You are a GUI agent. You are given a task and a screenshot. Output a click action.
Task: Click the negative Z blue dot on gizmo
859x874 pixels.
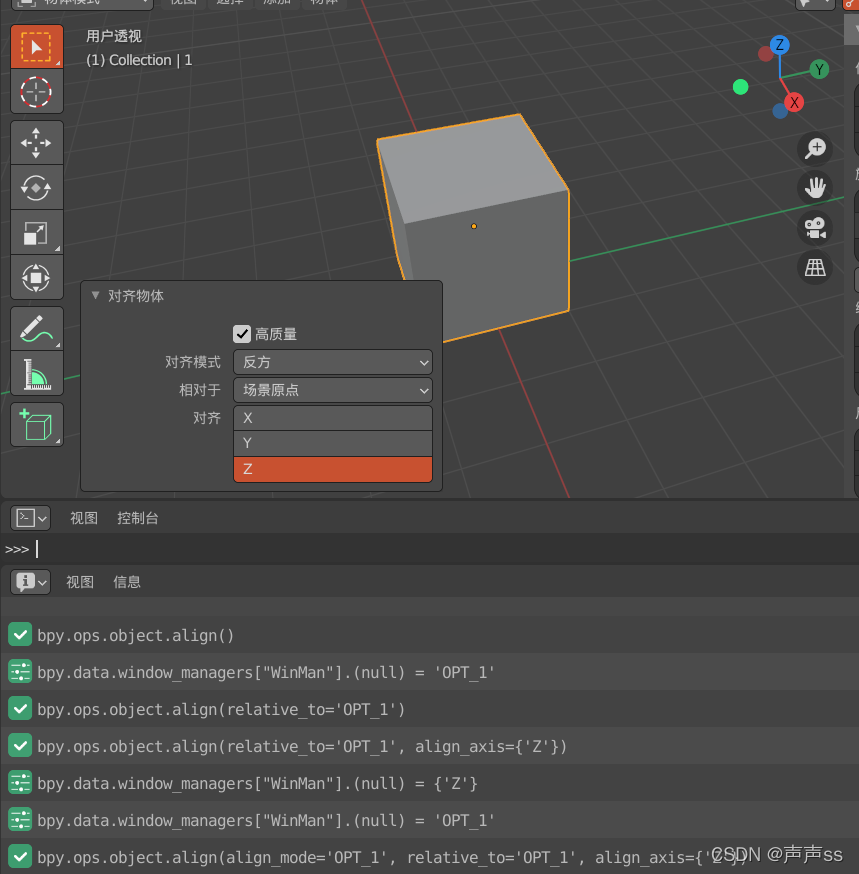coord(780,111)
